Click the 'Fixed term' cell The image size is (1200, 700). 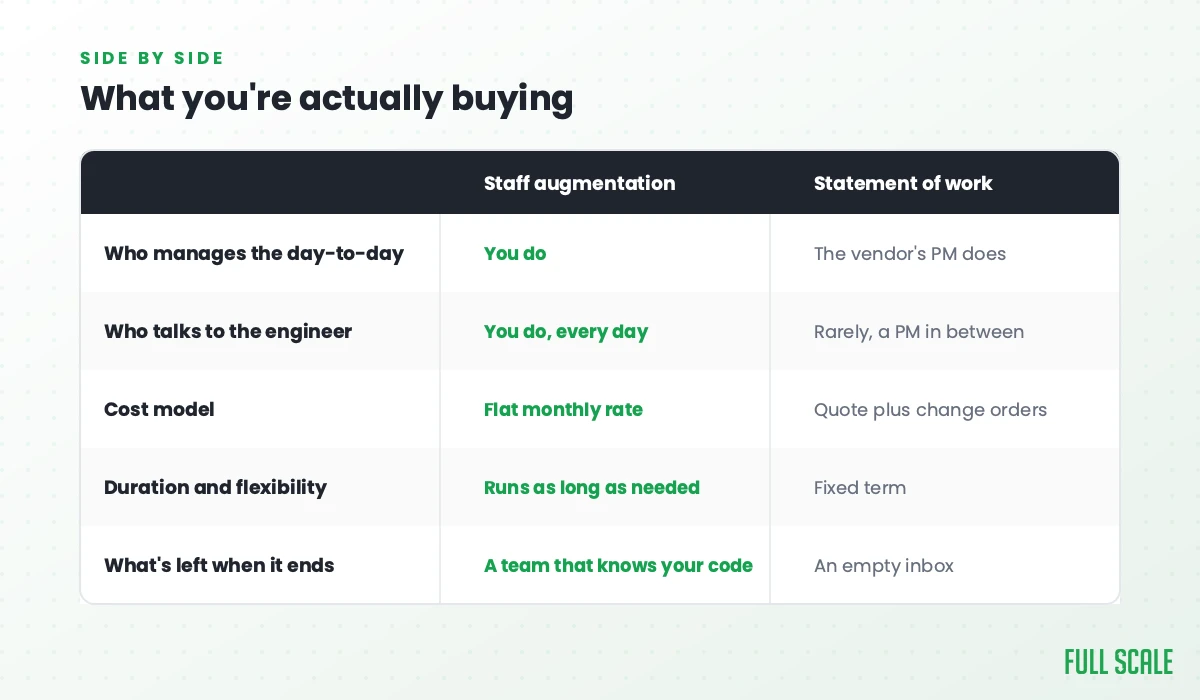860,488
